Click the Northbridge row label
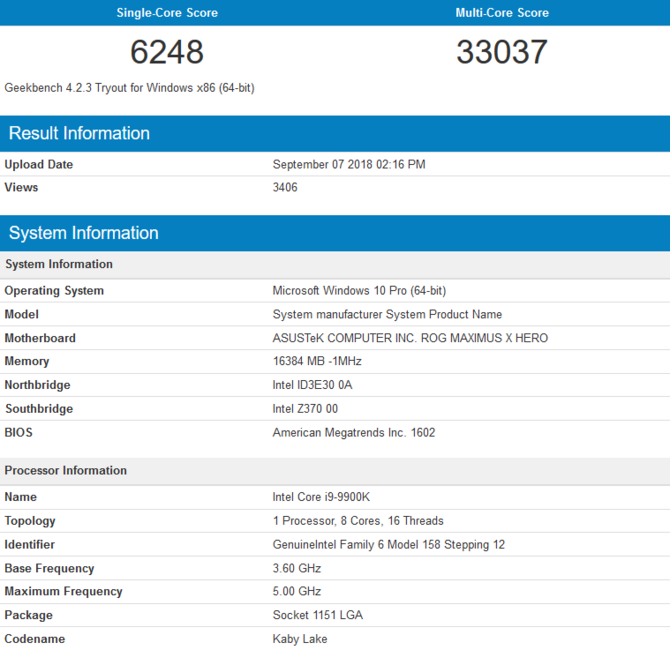Image resolution: width=670 pixels, height=650 pixels. pos(37,385)
